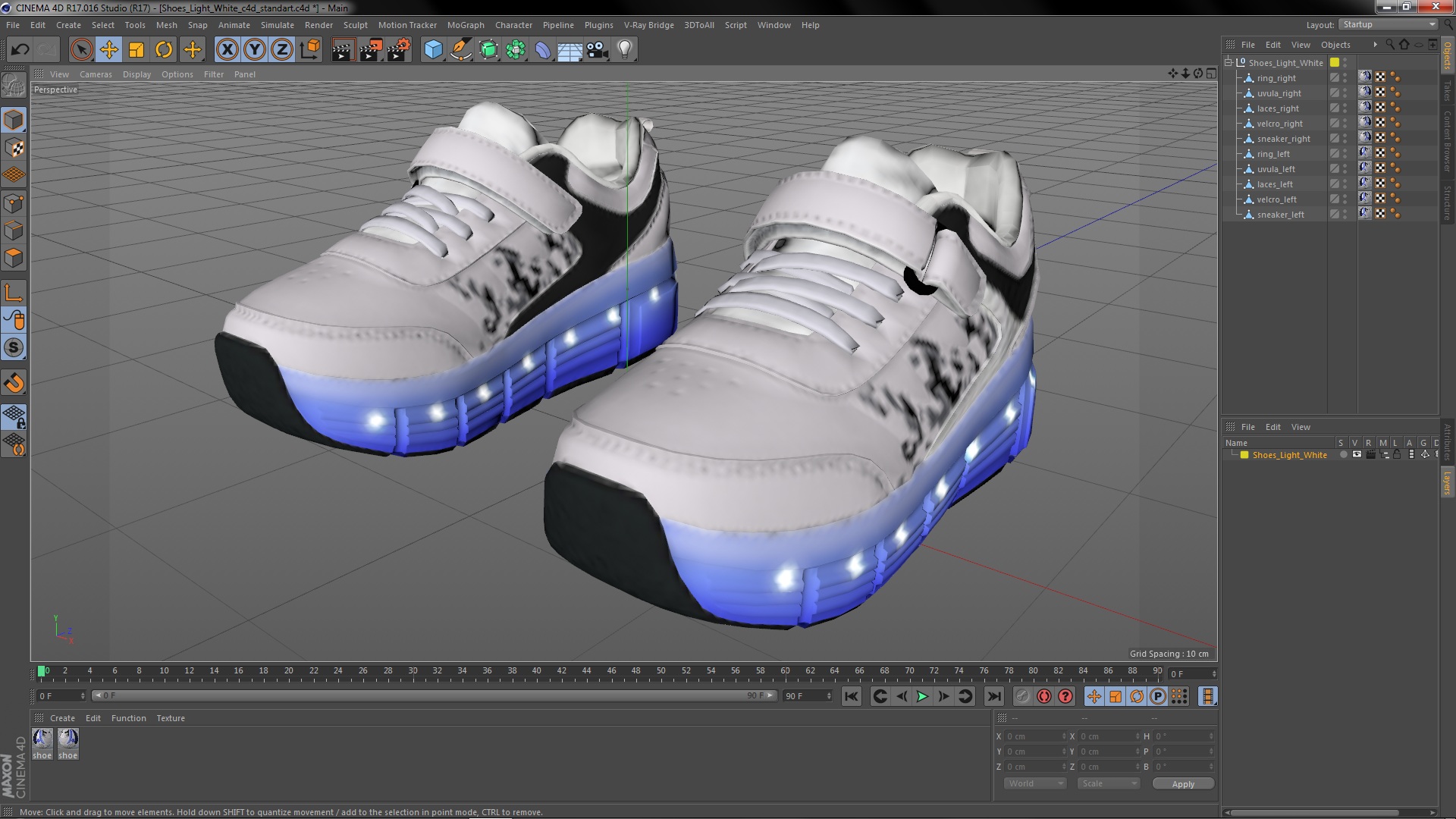
Task: Open the Material Manager Create menu
Action: pyautogui.click(x=62, y=718)
